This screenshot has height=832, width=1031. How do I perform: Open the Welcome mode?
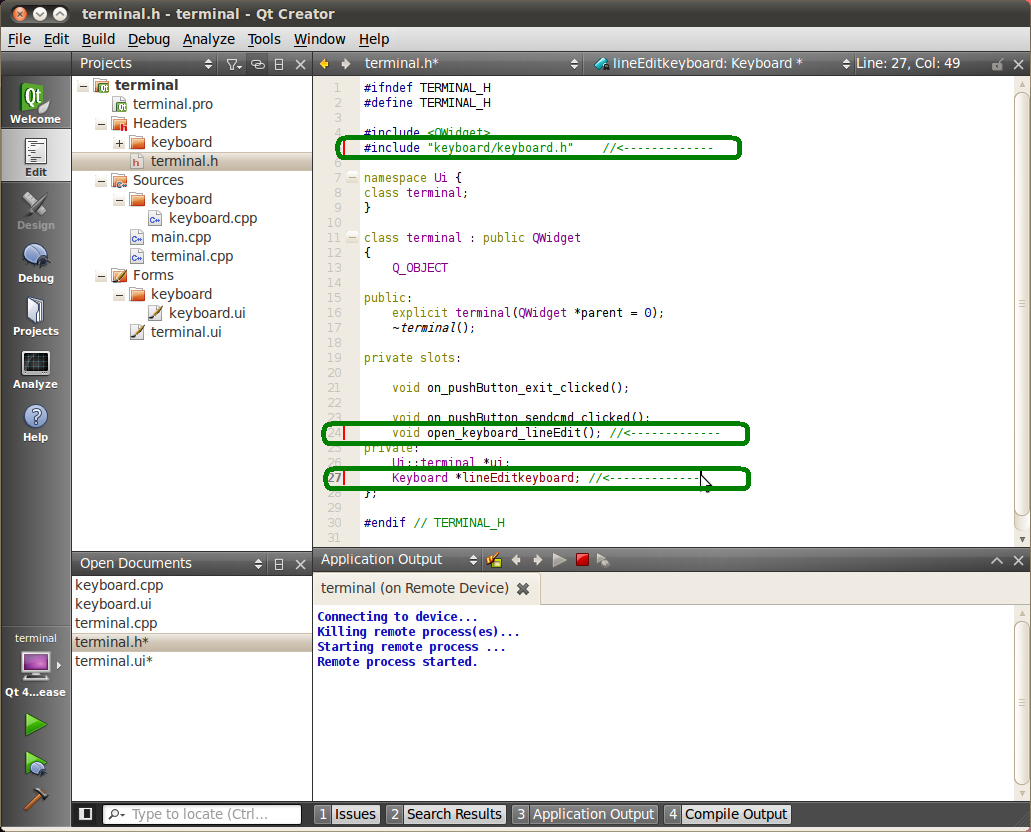(x=36, y=103)
